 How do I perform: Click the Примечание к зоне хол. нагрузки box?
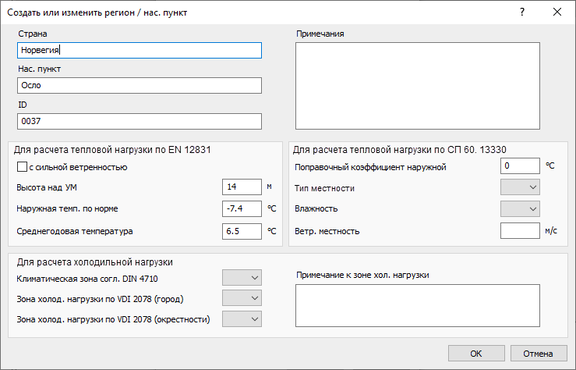tap(417, 305)
